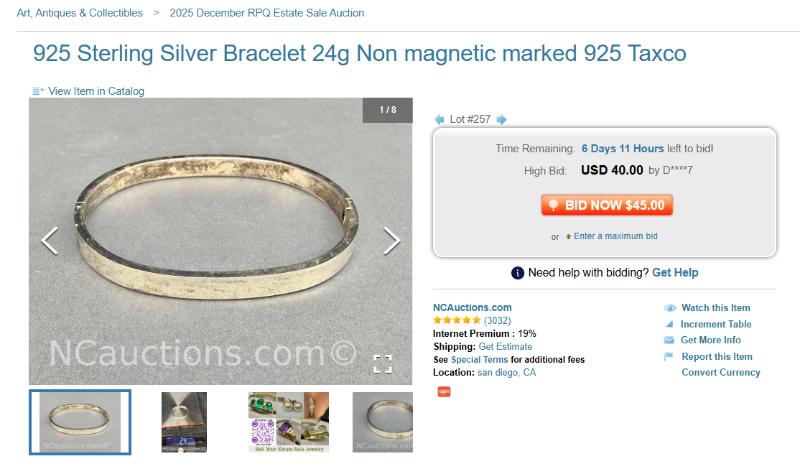800x469 pixels.
Task: Open Enter a maximum bid link
Action: click(615, 236)
